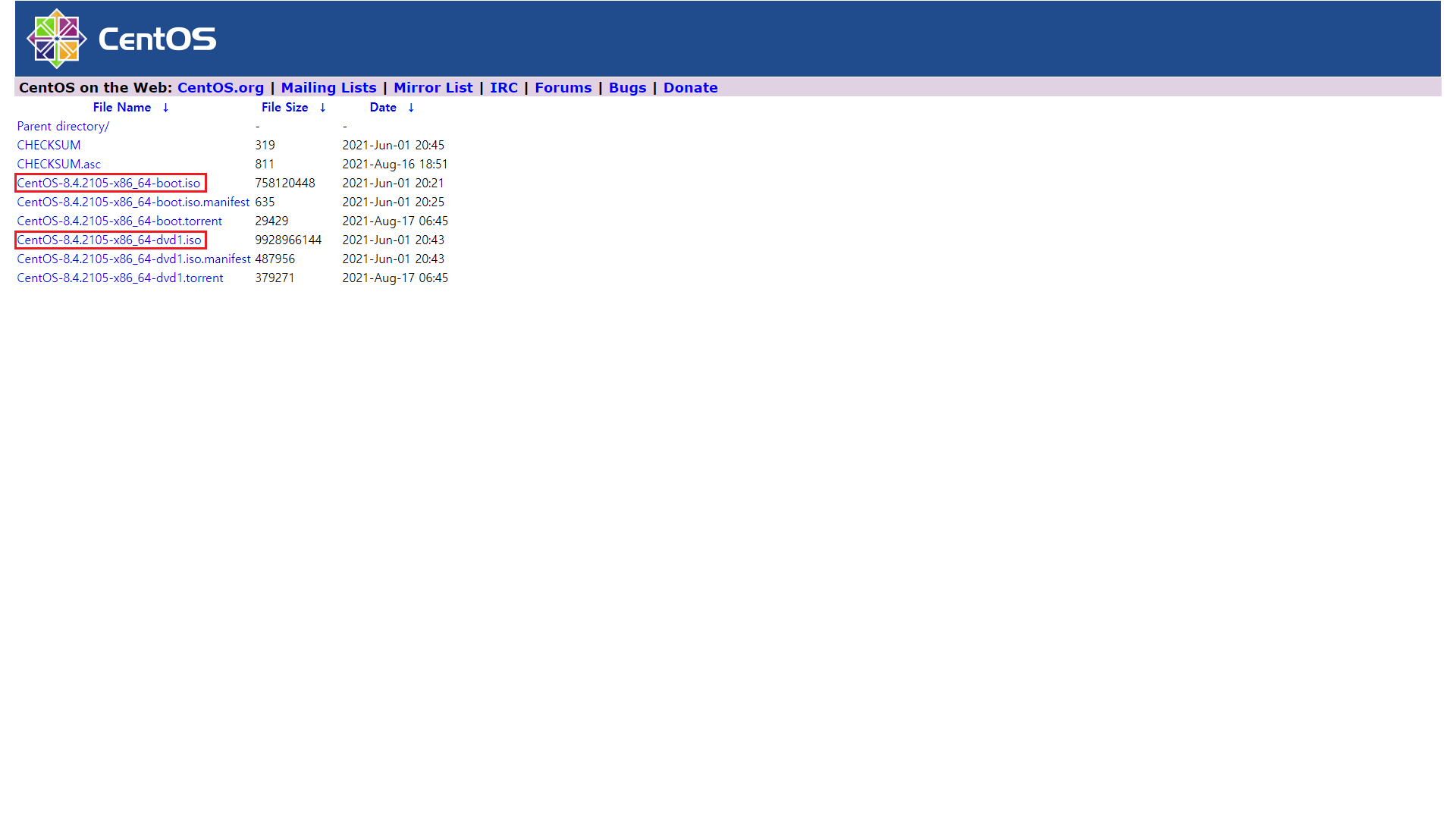Download the dvd1.torrent file
1456x819 pixels.
[120, 278]
